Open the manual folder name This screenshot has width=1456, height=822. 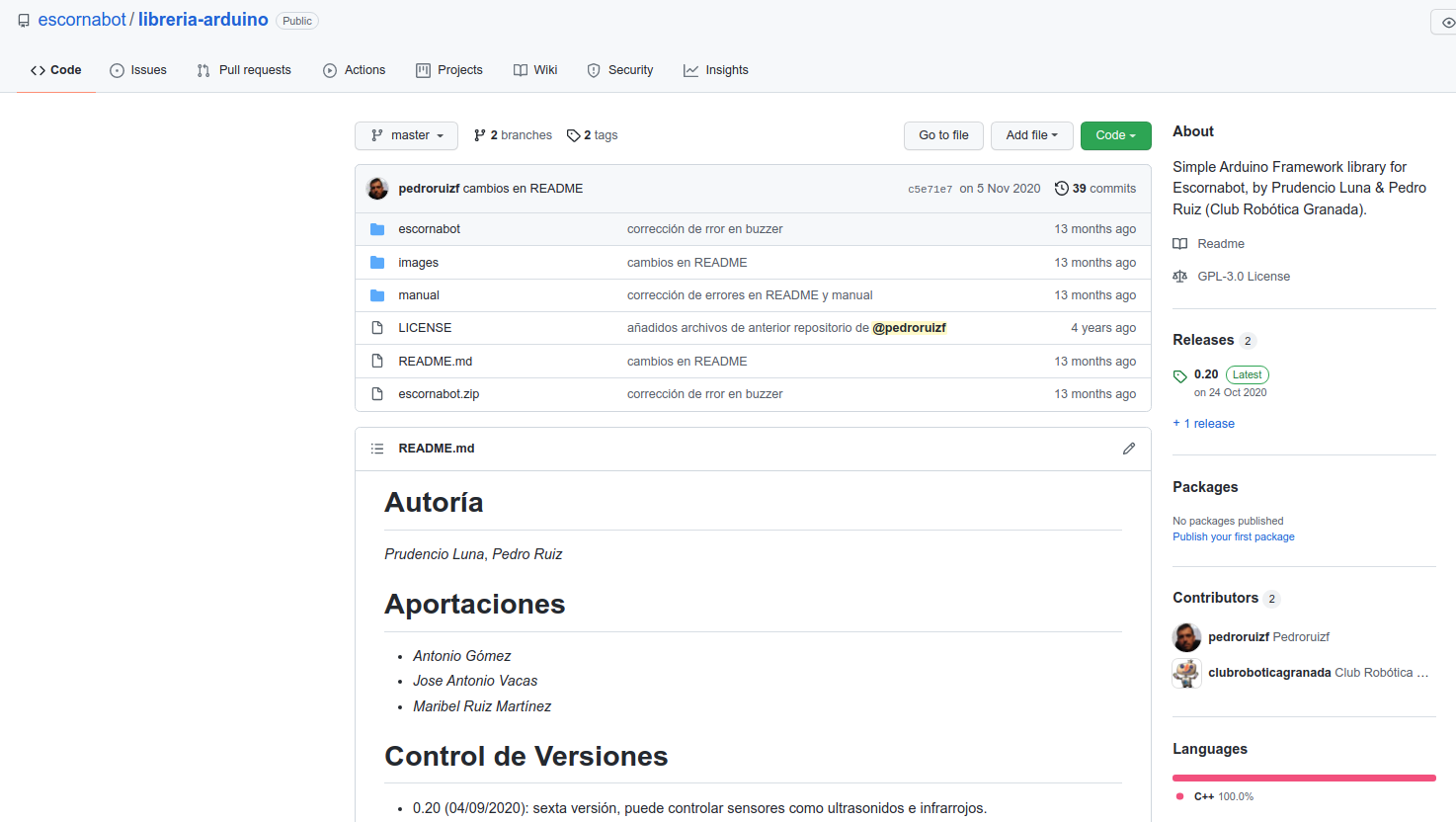419,295
